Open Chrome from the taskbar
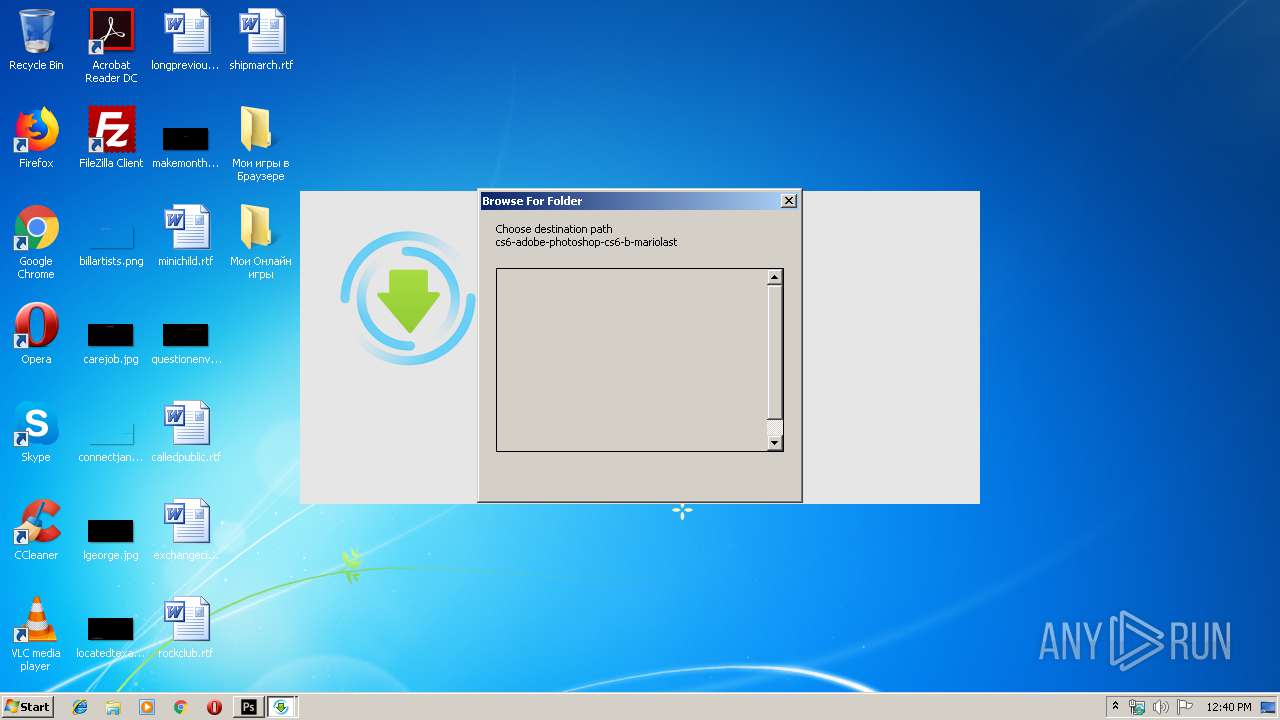The height and width of the screenshot is (720, 1280). (181, 707)
